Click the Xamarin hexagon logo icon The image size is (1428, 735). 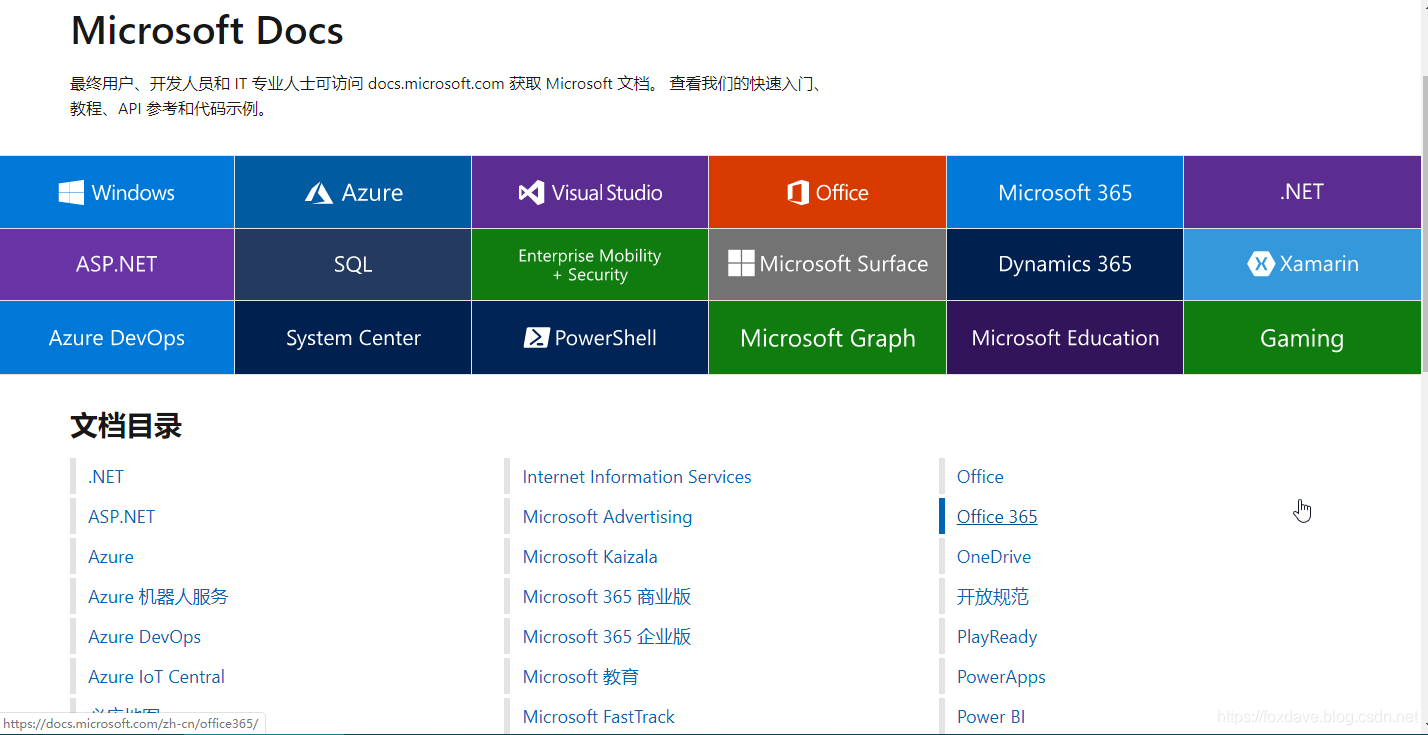pyautogui.click(x=1260, y=264)
